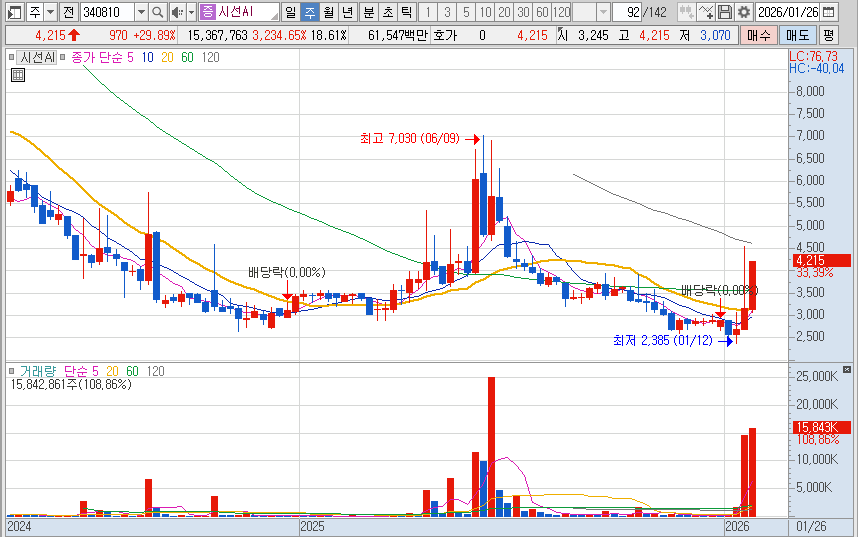Click the green 60 moving average legend in price chart
This screenshot has width=858, height=537.
tap(187, 57)
